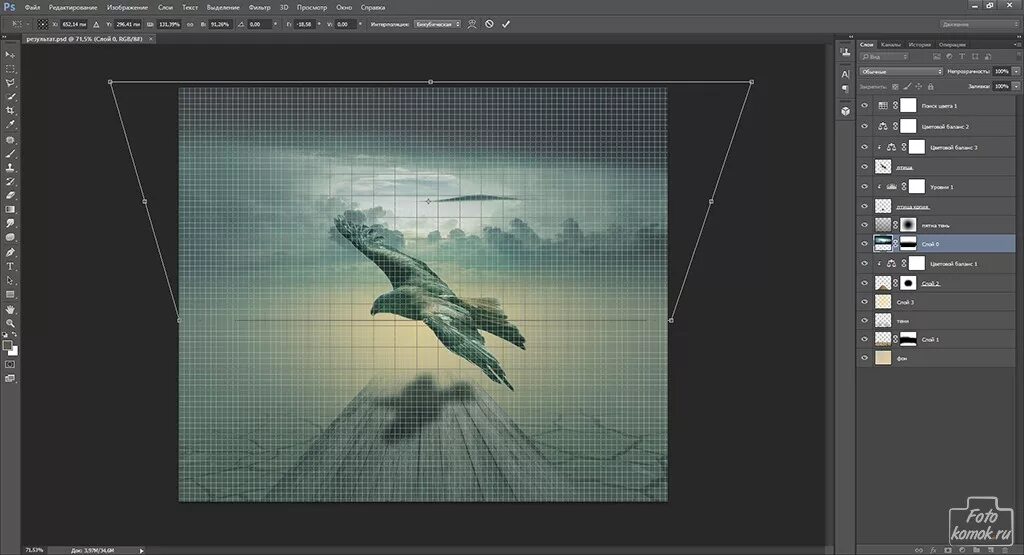Click the background color swatch
Viewport: 1024px width, 555px height.
point(13,351)
